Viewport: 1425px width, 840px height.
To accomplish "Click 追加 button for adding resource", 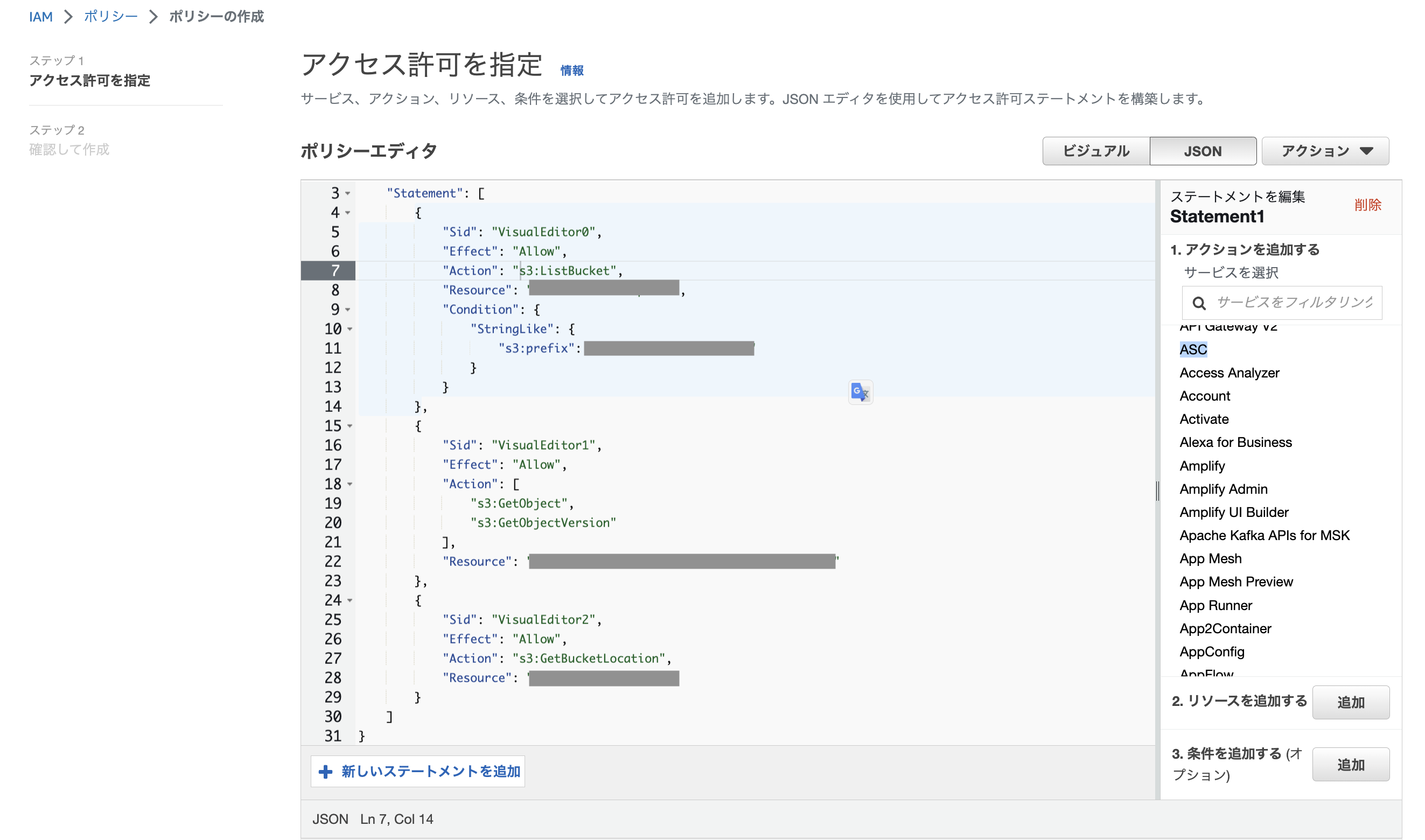I will coord(1350,702).
